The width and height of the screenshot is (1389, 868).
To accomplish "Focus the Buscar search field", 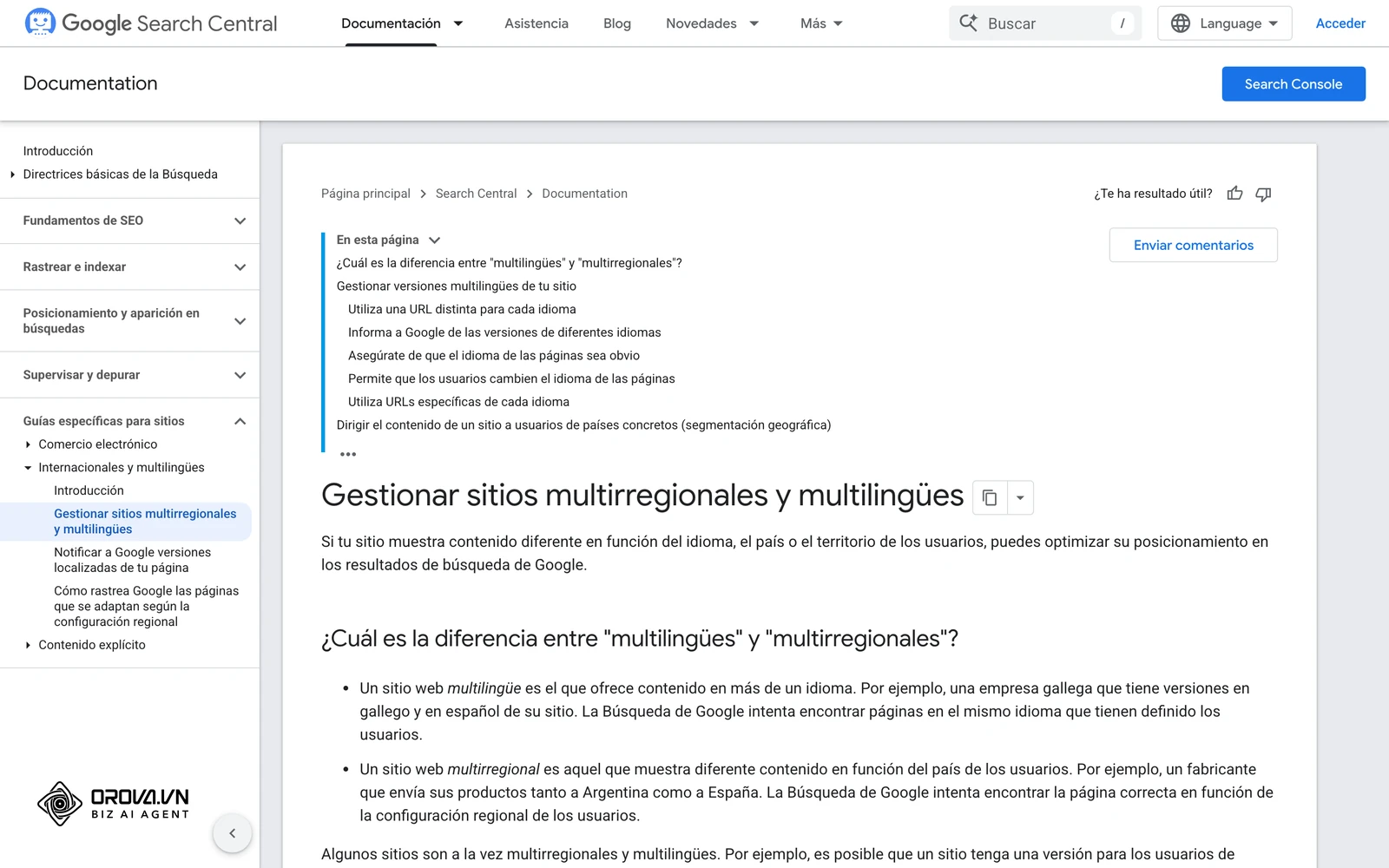I will [x=1045, y=23].
